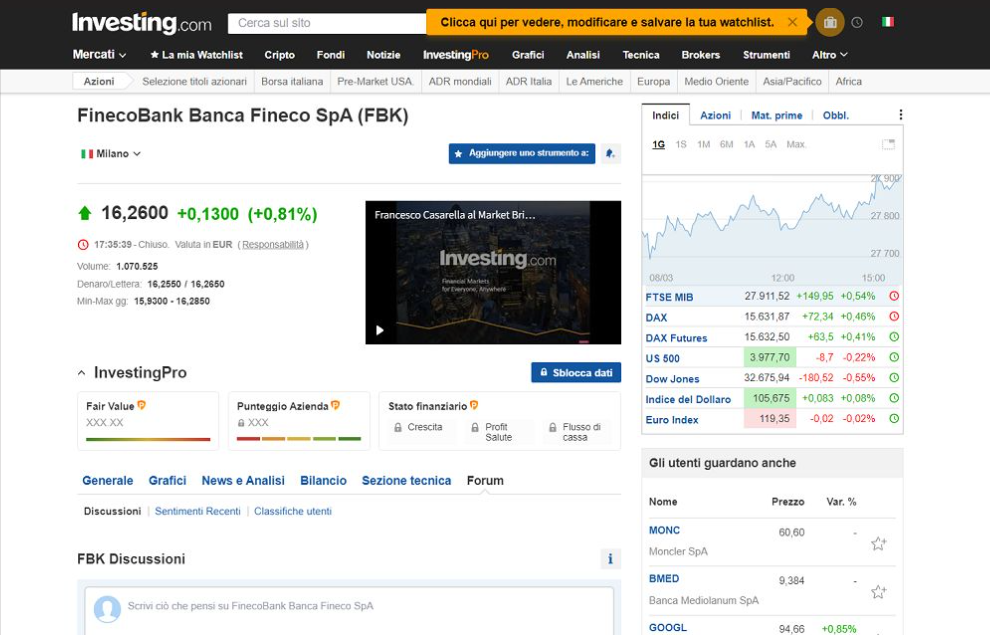The height and width of the screenshot is (635, 990).
Task: Open the MONC ticker link
Action: click(664, 530)
